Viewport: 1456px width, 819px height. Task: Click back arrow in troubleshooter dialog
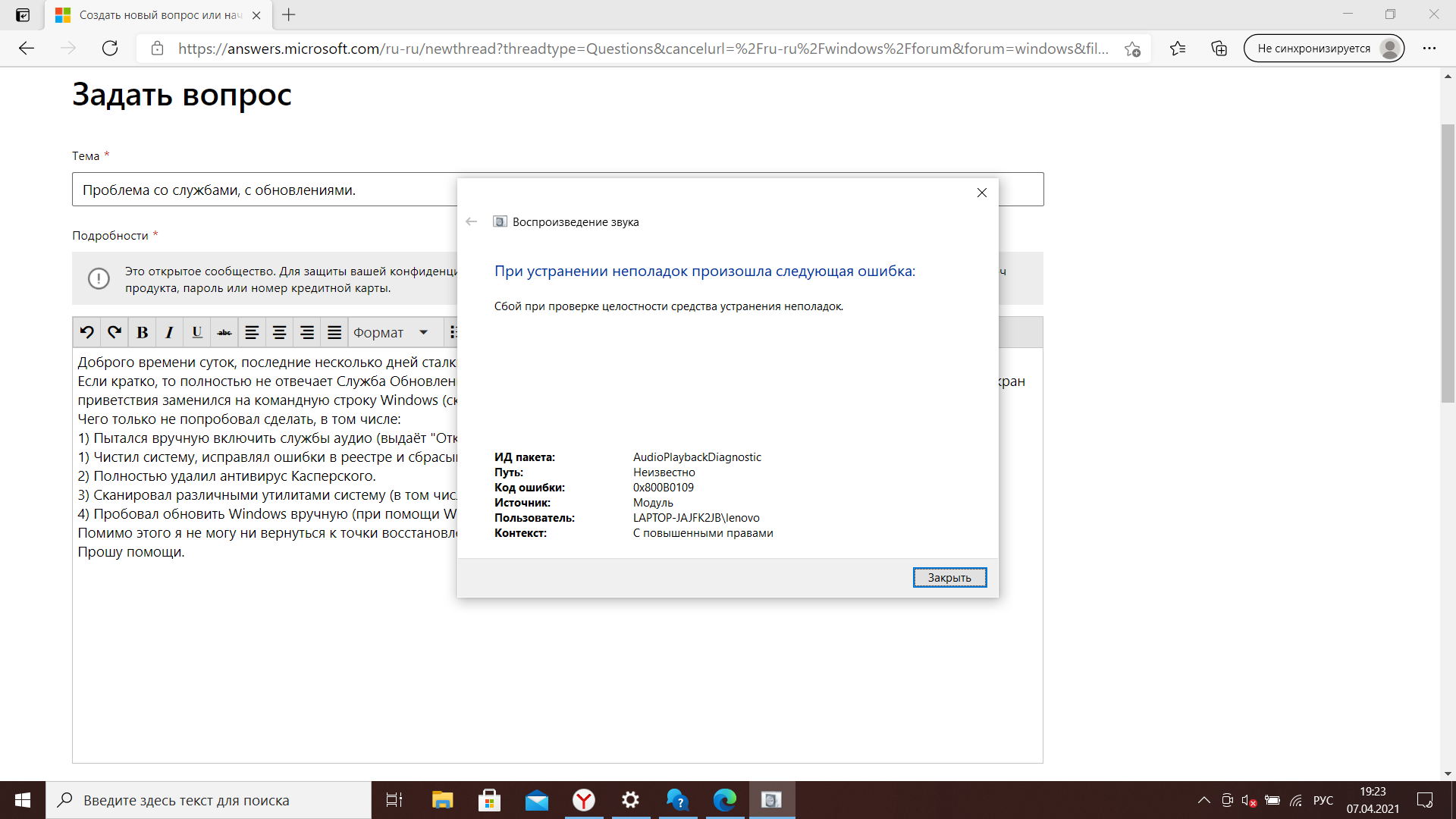click(471, 221)
